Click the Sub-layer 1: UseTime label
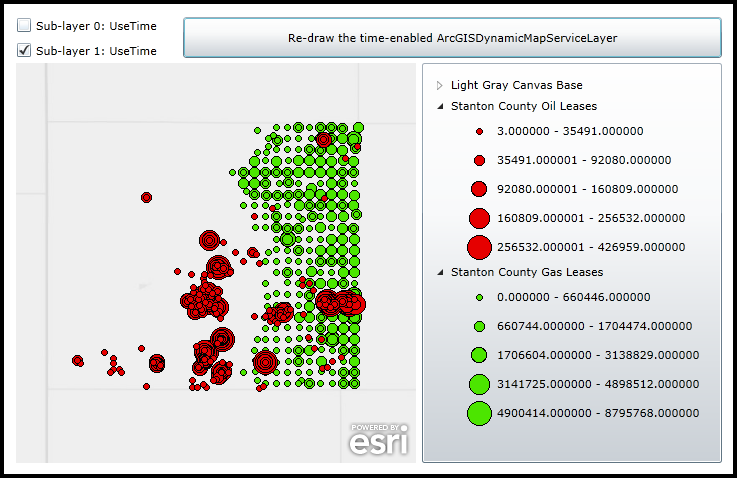Image resolution: width=737 pixels, height=478 pixels. click(96, 51)
